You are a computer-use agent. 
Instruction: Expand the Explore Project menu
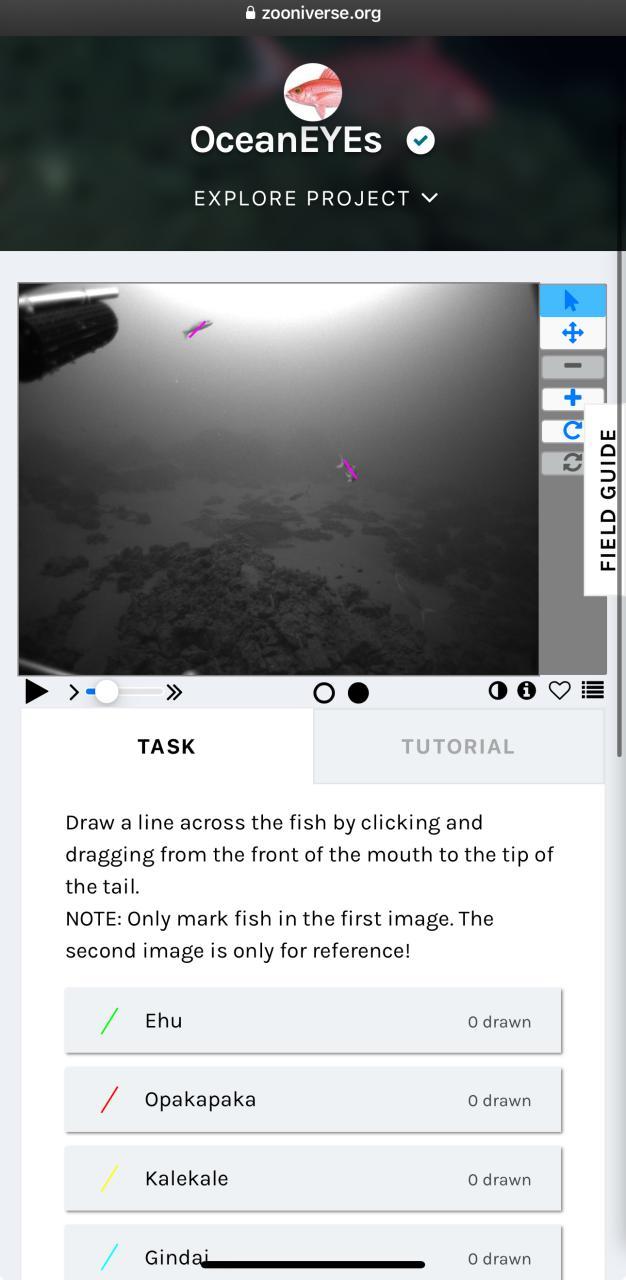(316, 198)
